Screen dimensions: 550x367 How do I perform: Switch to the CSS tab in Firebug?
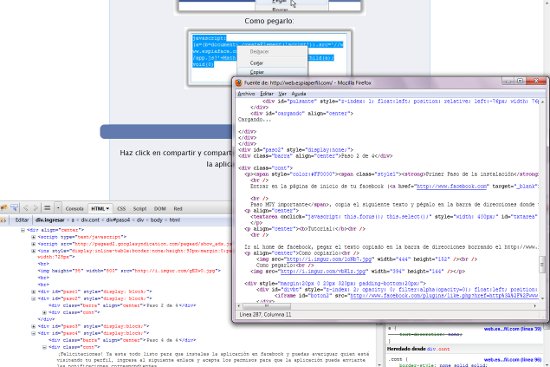point(121,209)
